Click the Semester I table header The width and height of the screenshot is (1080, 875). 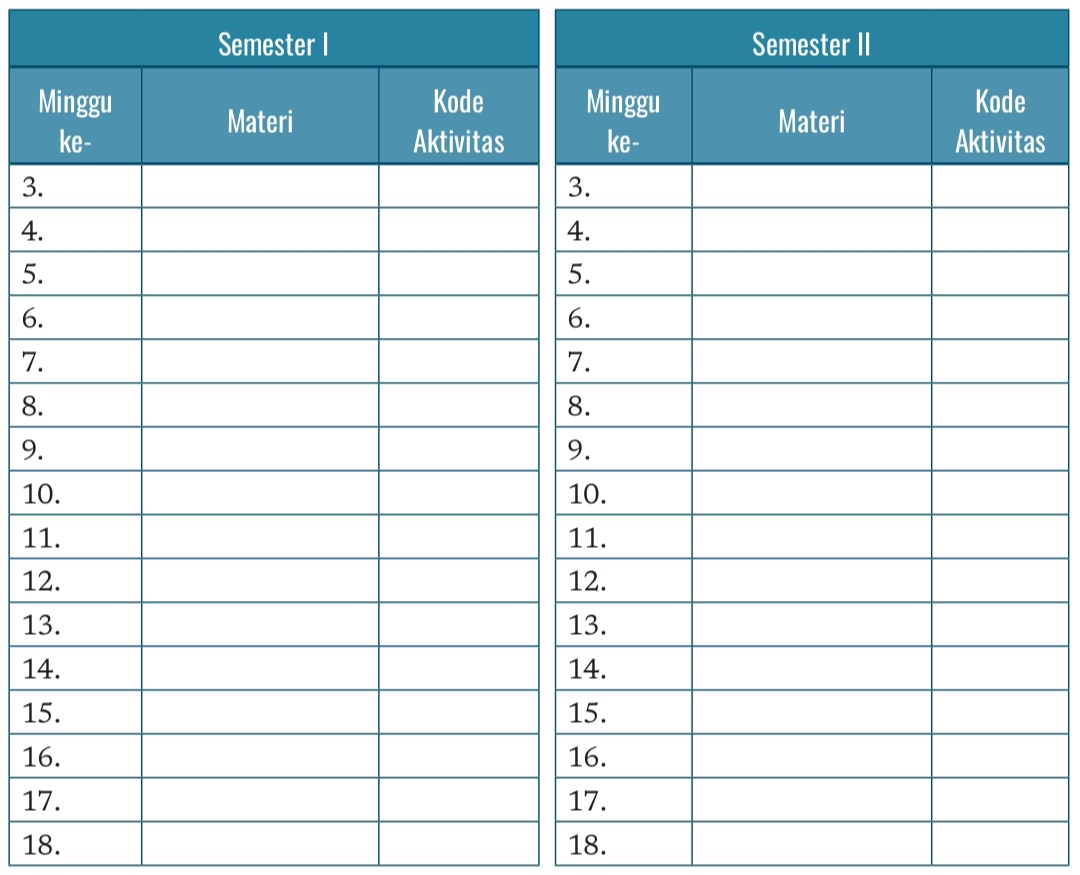pos(273,44)
